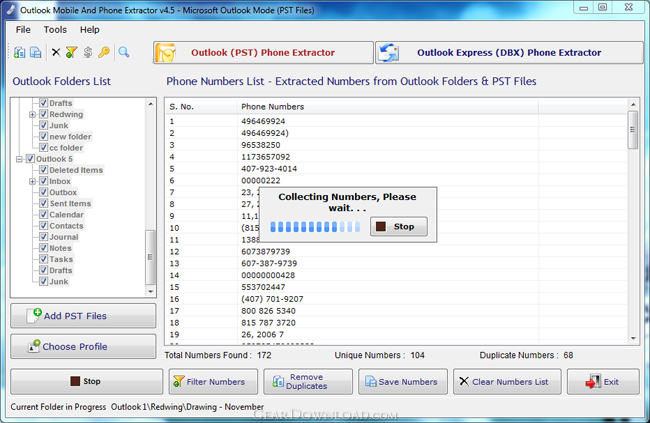650x423 pixels.
Task: Uncheck the cc folder checkbox
Action: click(44, 148)
